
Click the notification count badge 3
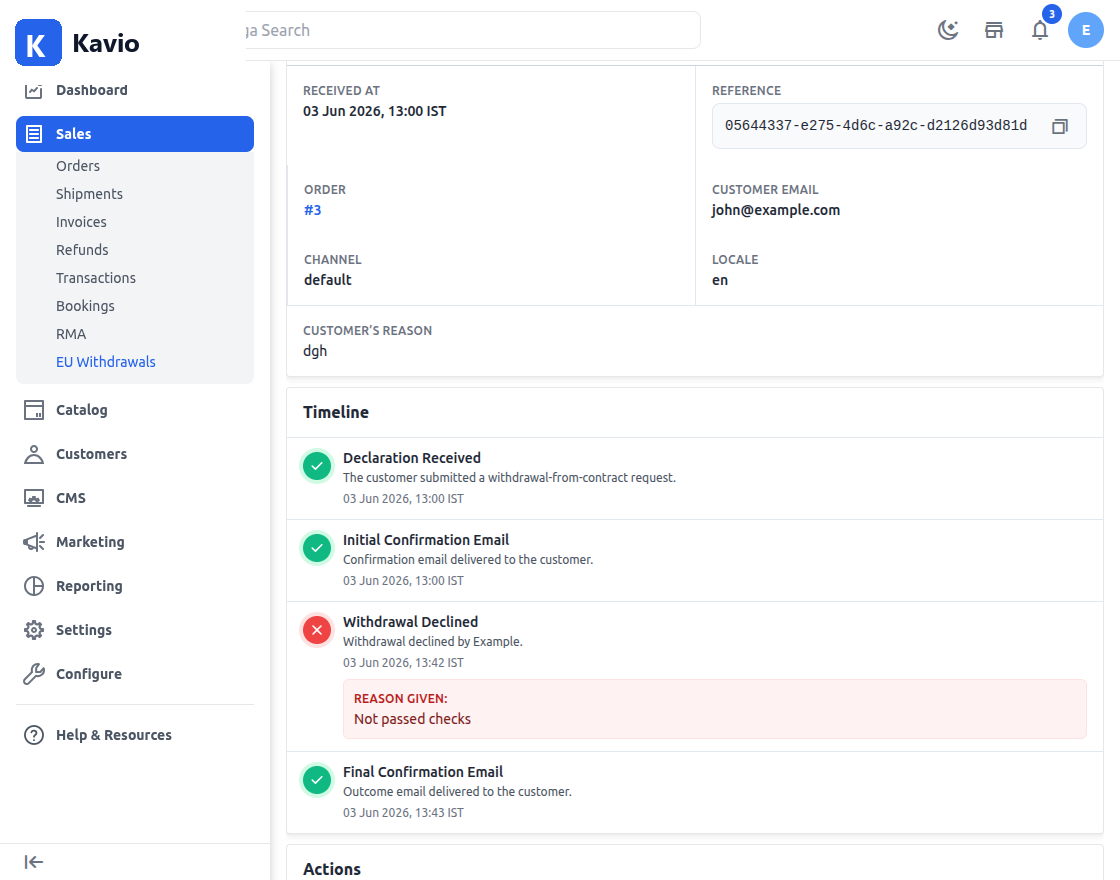[x=1051, y=14]
